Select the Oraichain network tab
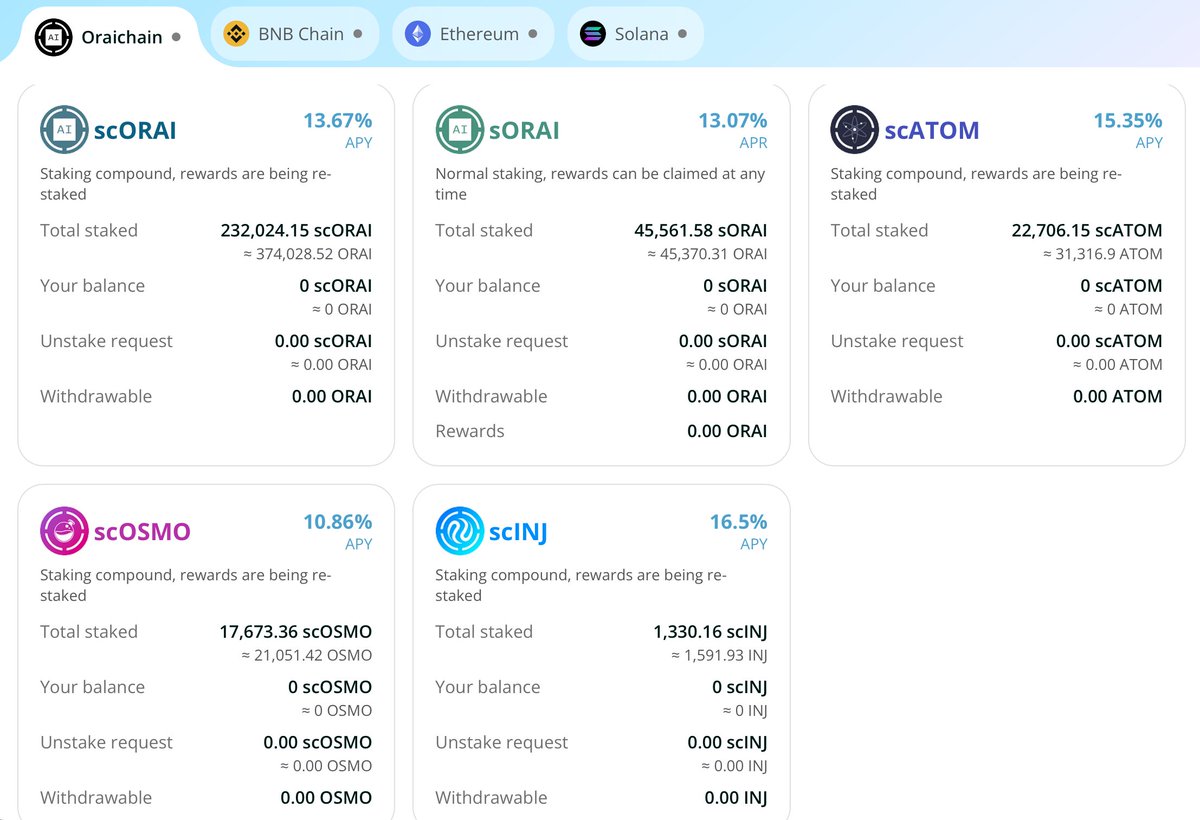 (x=108, y=37)
